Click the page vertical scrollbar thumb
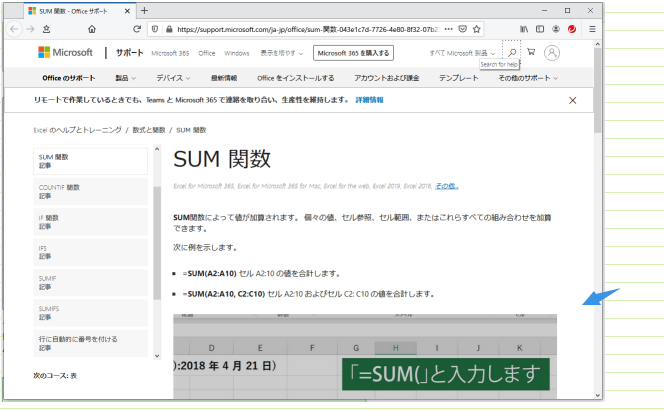 [x=598, y=90]
